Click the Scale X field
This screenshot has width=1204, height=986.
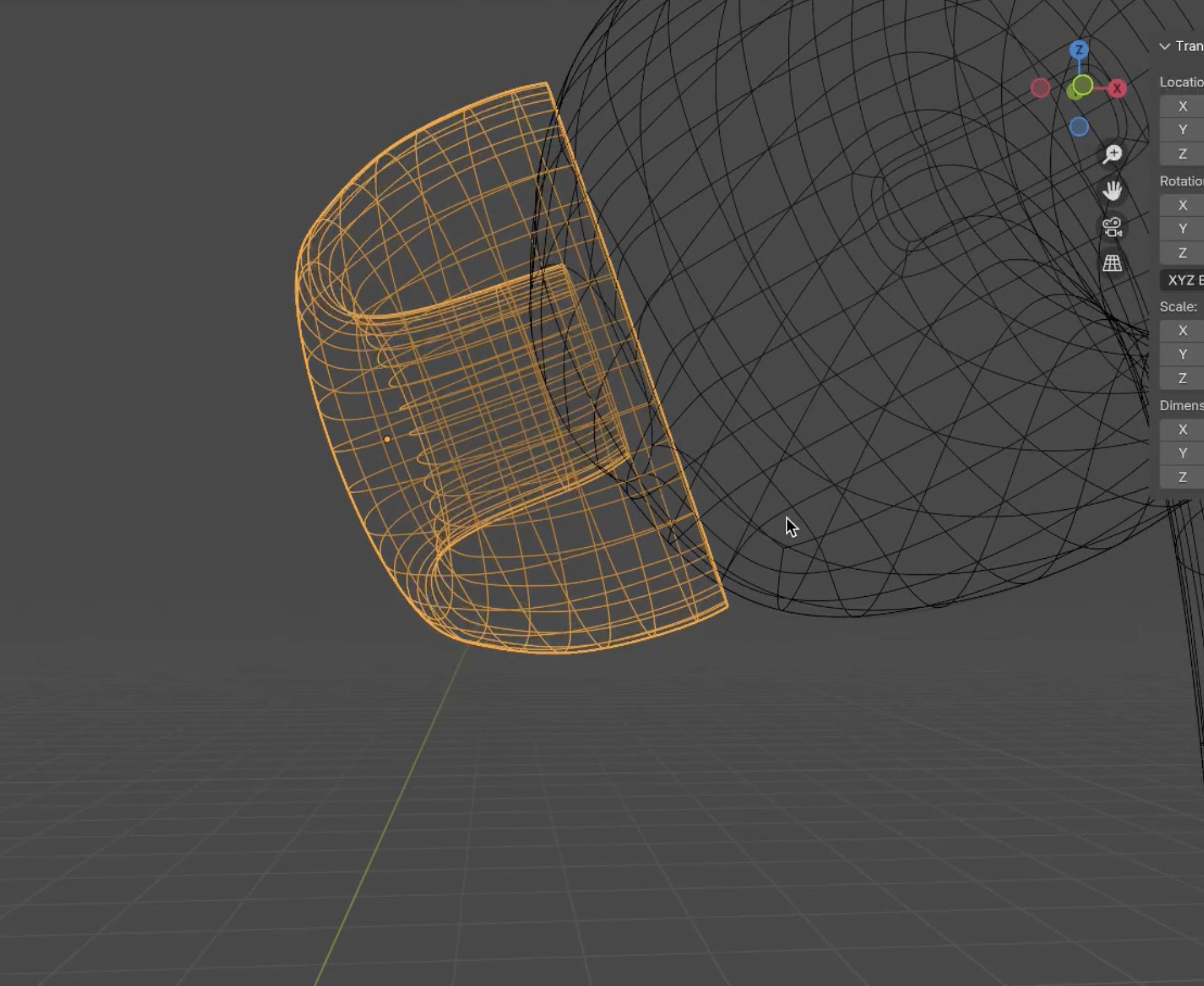tap(1183, 331)
